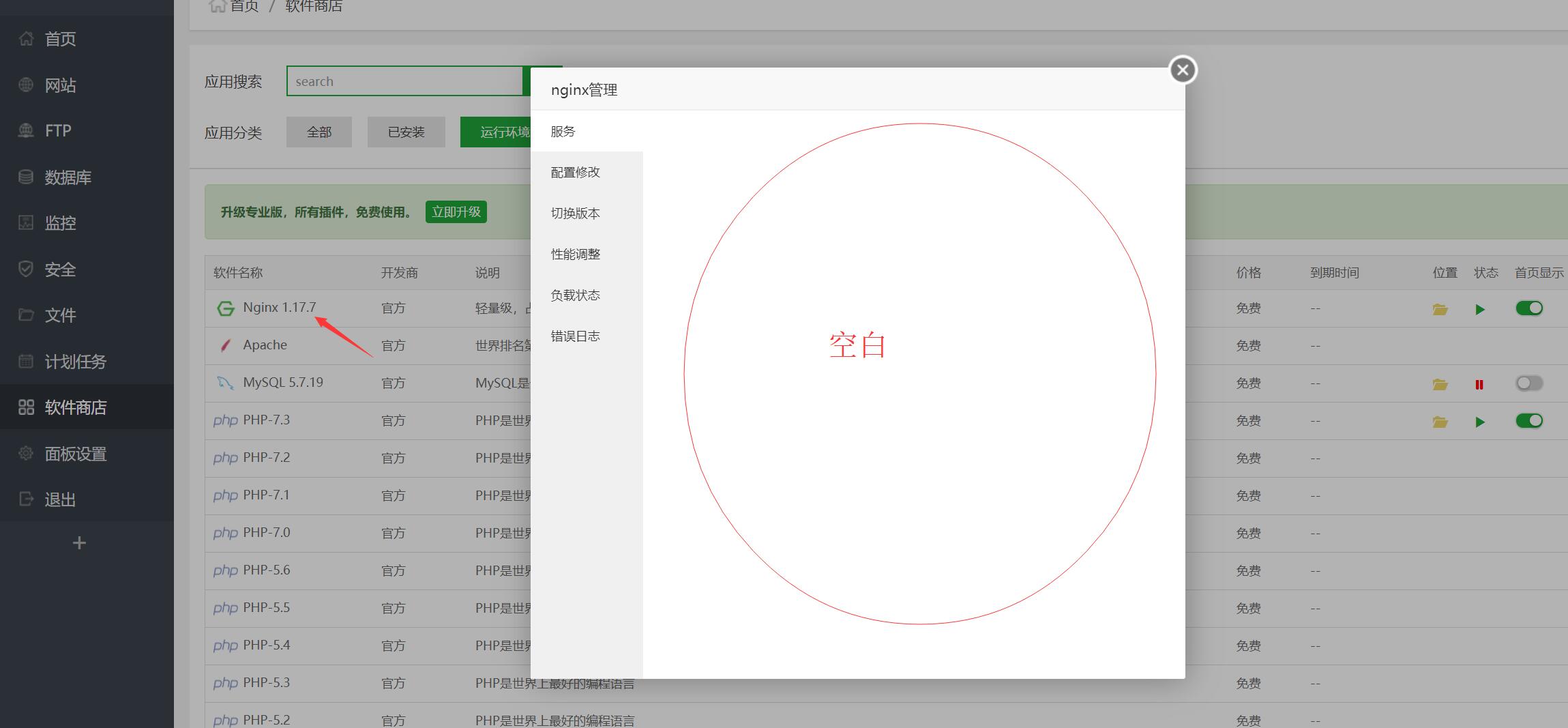Click the Nginx row green play status icon

pyautogui.click(x=1480, y=309)
